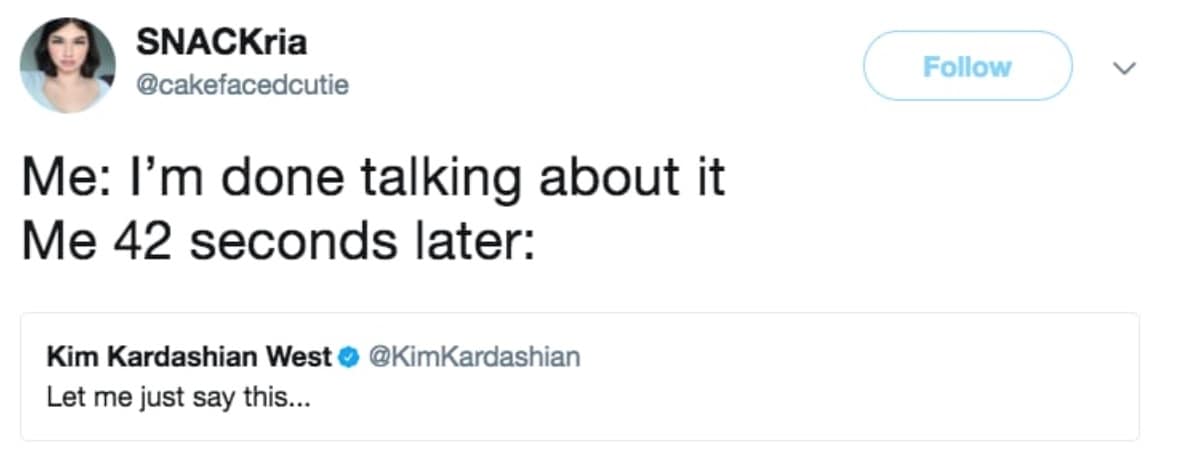Expand the chevron menu beside Follow
This screenshot has width=1178, height=450.
(1125, 68)
